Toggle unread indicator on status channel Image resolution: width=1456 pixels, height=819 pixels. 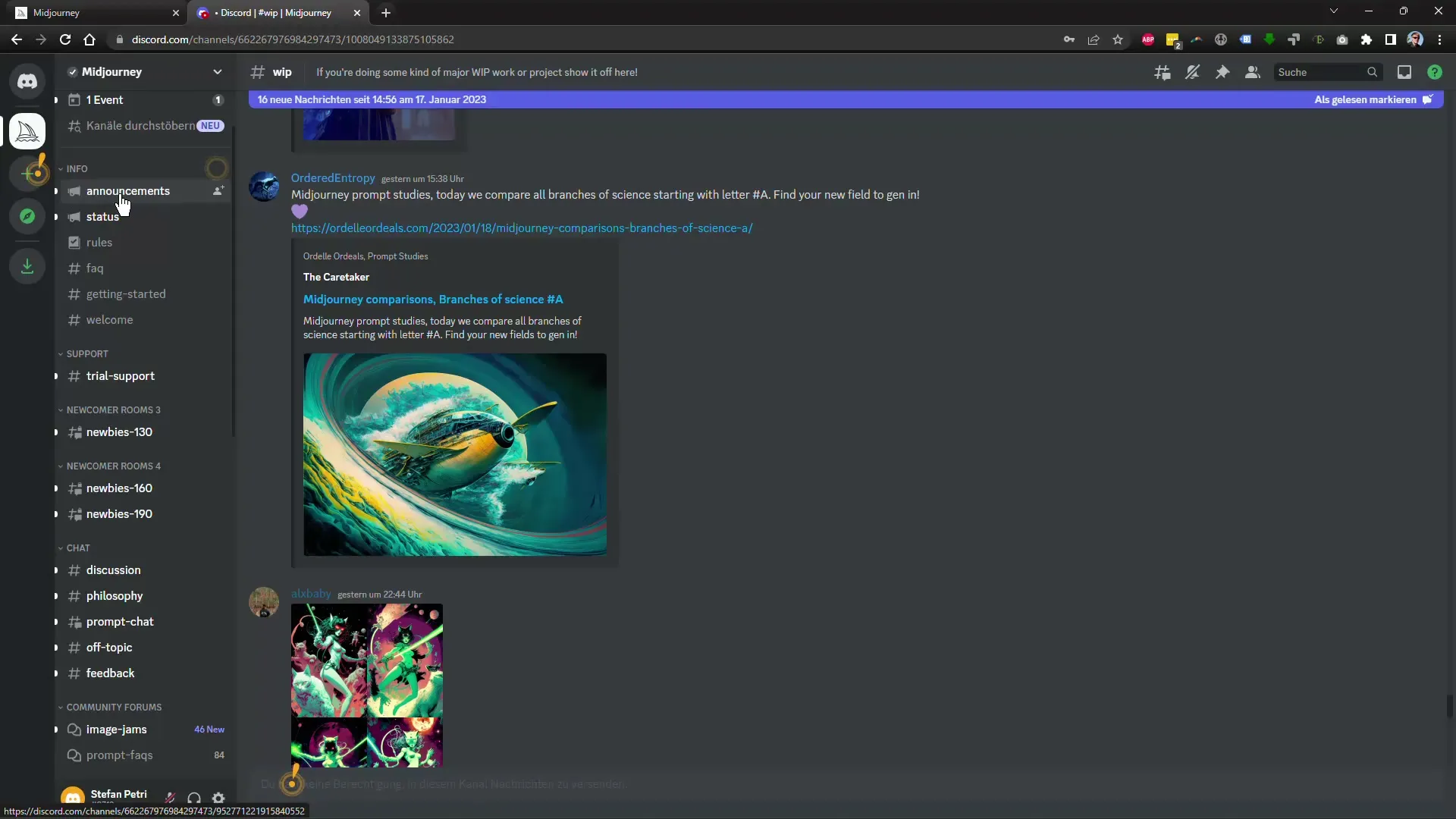click(55, 216)
